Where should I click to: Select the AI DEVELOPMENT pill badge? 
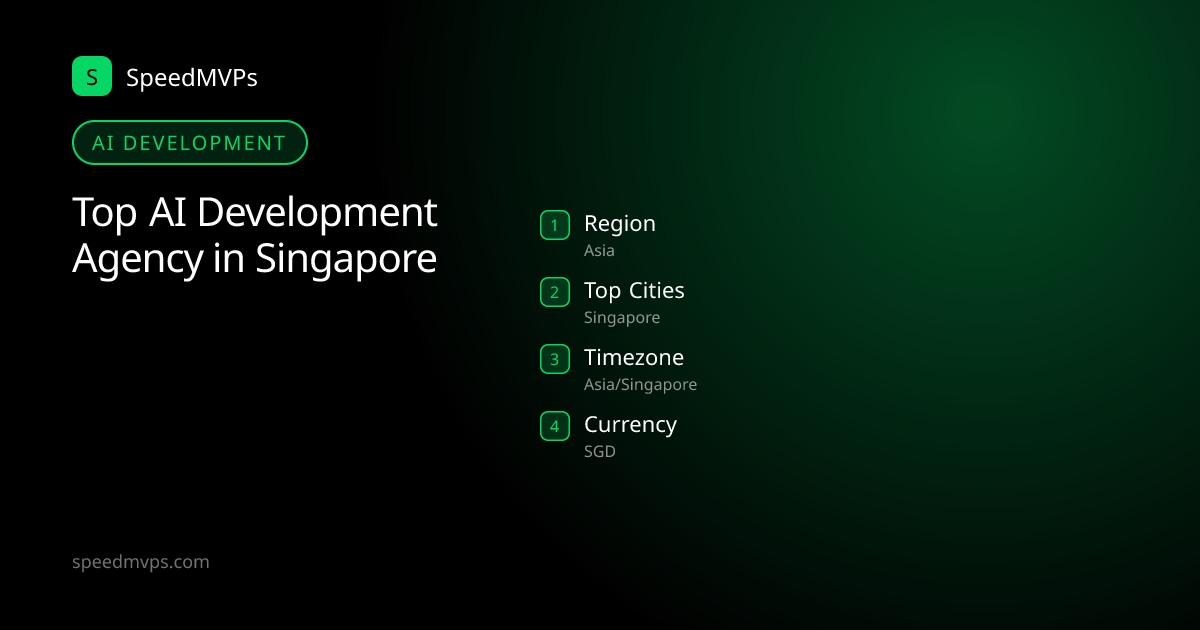(190, 142)
